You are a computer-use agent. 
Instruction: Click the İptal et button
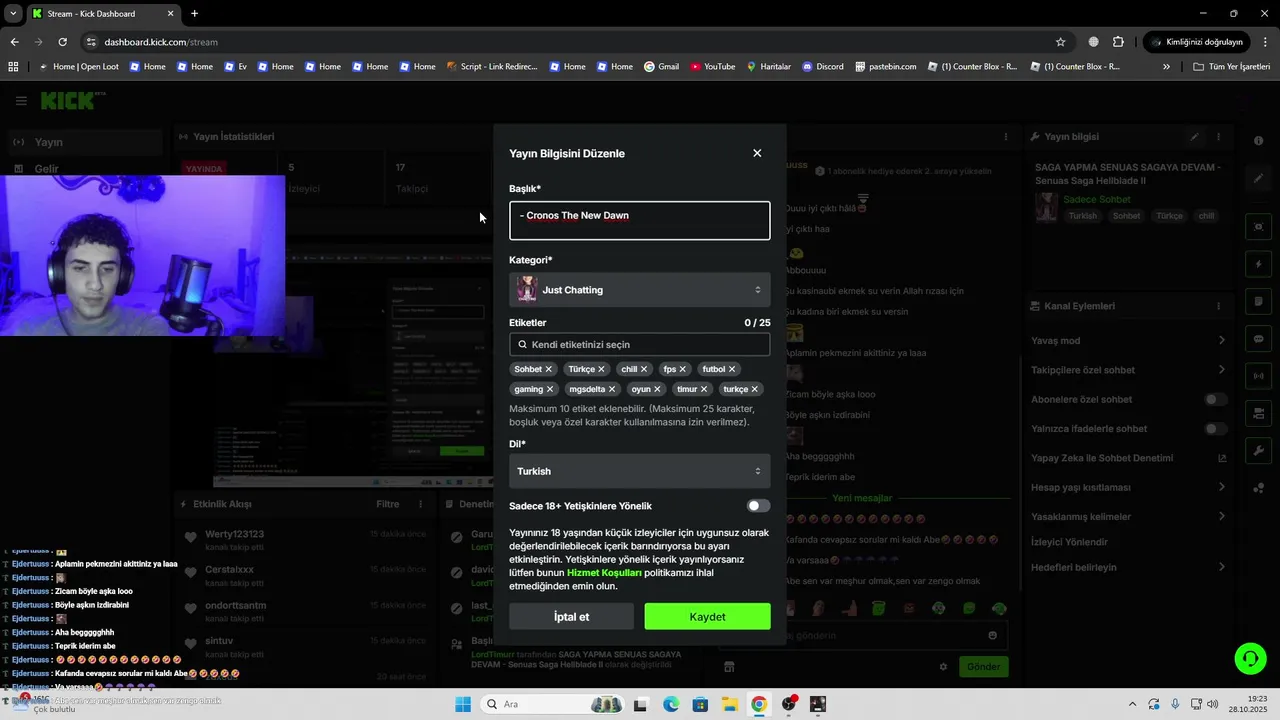(571, 617)
